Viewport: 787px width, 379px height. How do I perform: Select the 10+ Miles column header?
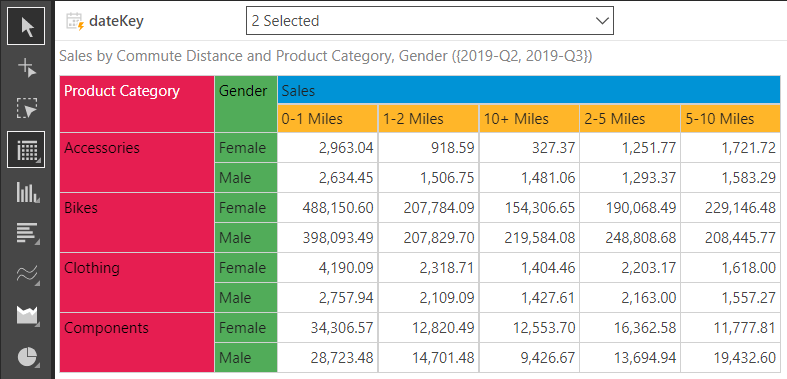pos(530,118)
